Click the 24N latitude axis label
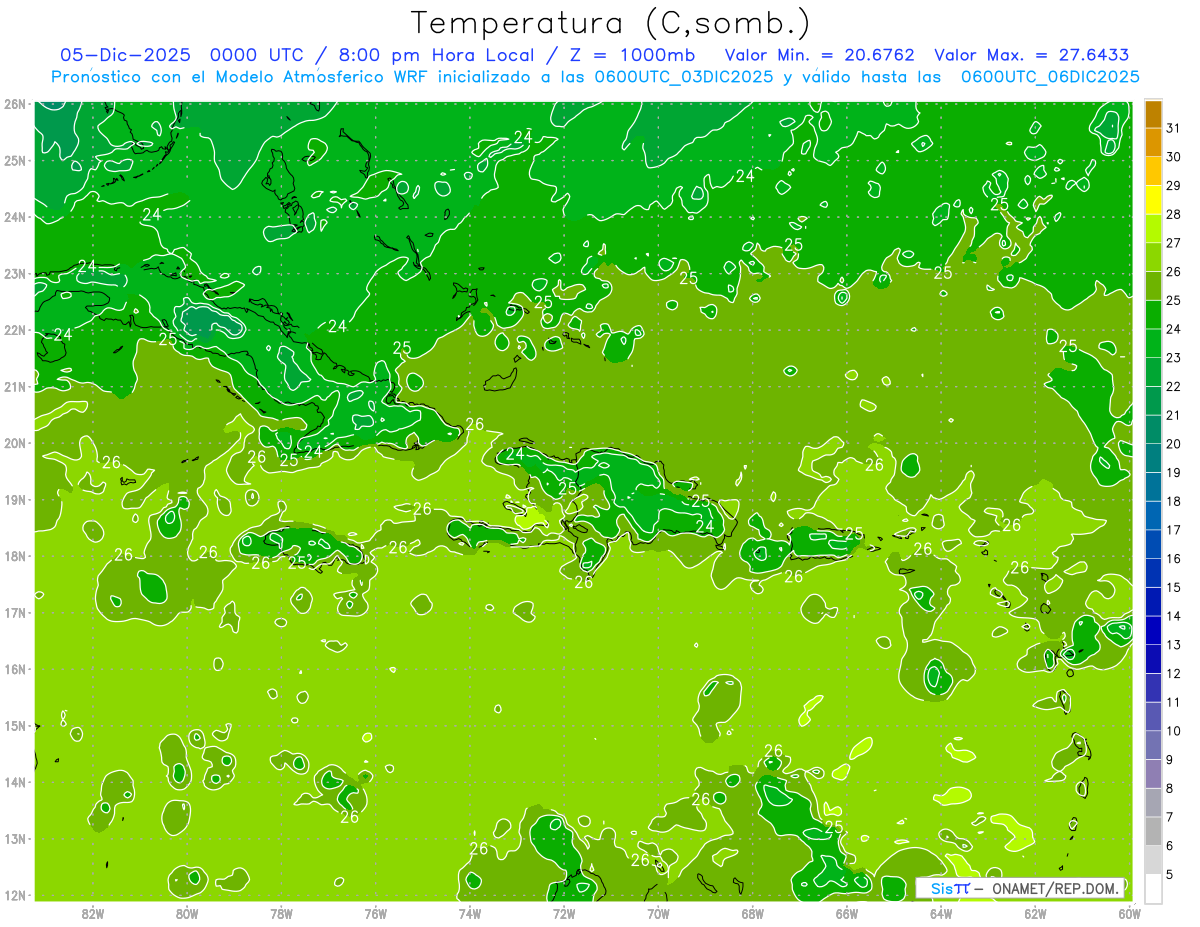The width and height of the screenshot is (1200, 927). [x=15, y=217]
